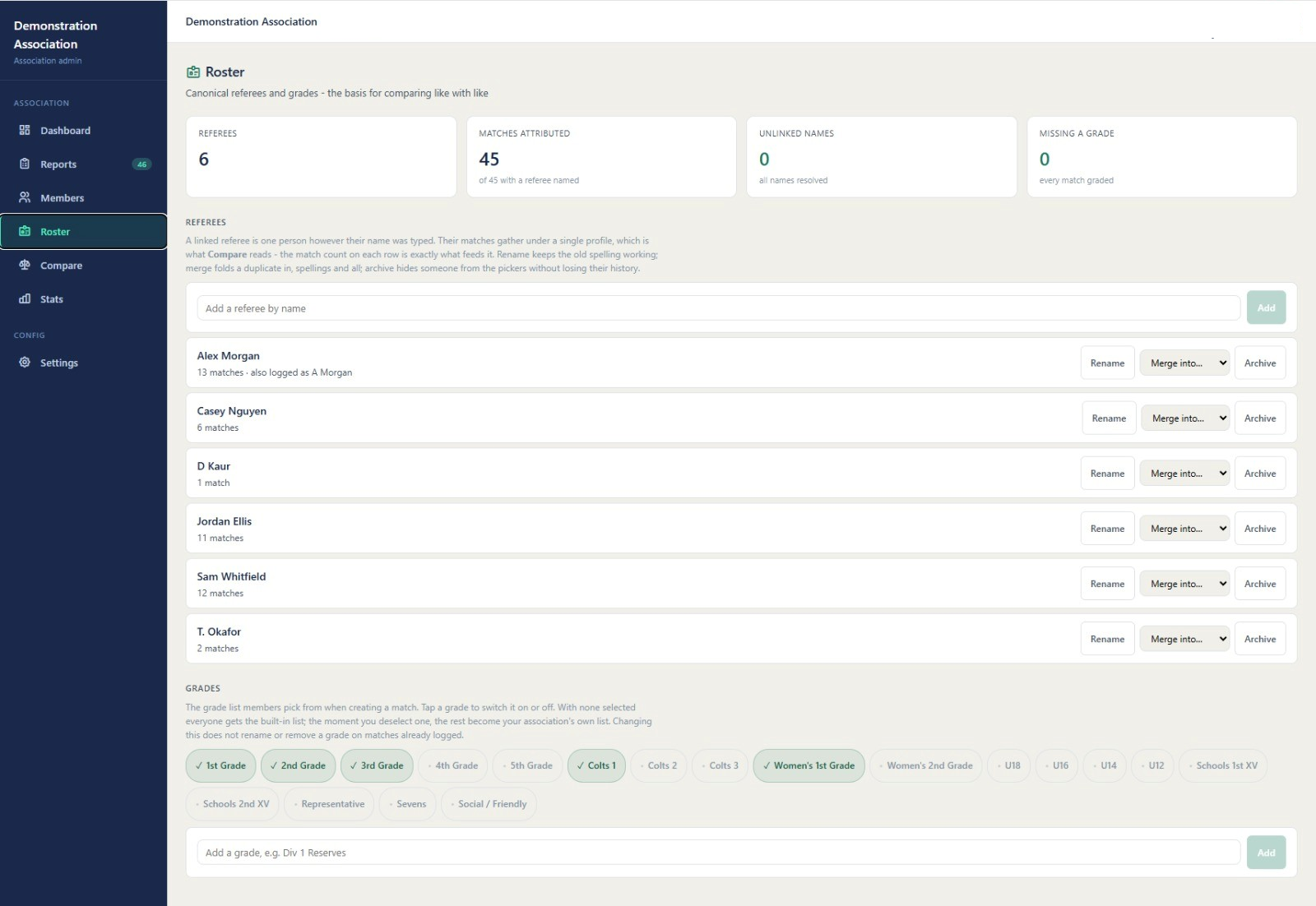
Task: Click the Reports clipboard icon
Action: pos(25,164)
